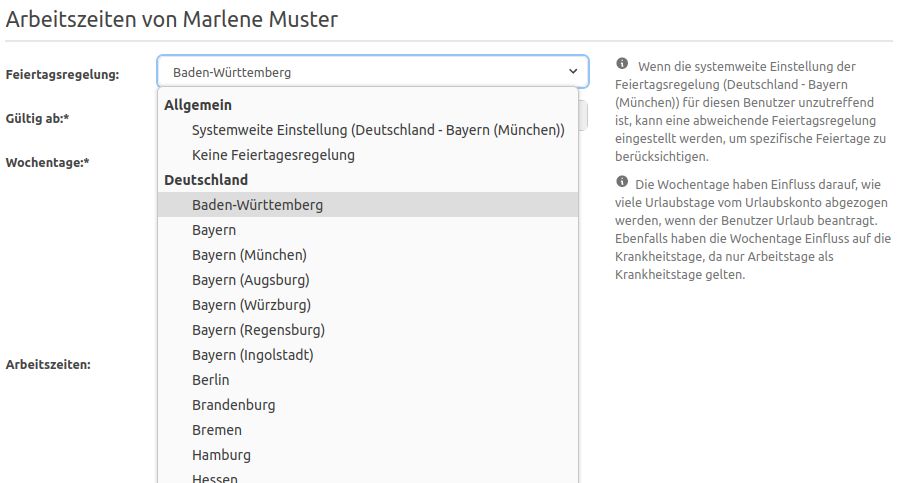The width and height of the screenshot is (898, 483).
Task: Choose Bayern (Würzburg) holiday rule
Action: pos(368,305)
